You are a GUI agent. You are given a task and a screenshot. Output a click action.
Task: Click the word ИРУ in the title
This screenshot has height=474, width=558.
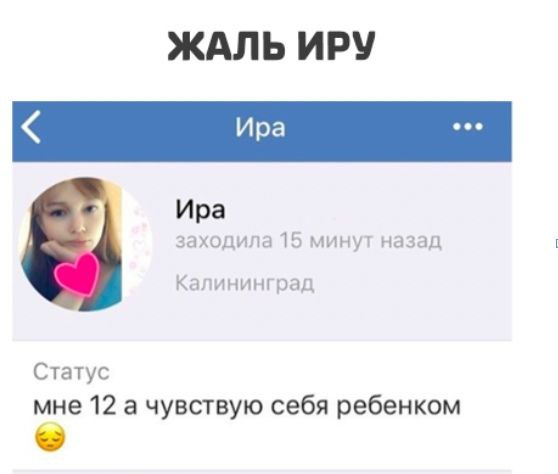coord(337,46)
